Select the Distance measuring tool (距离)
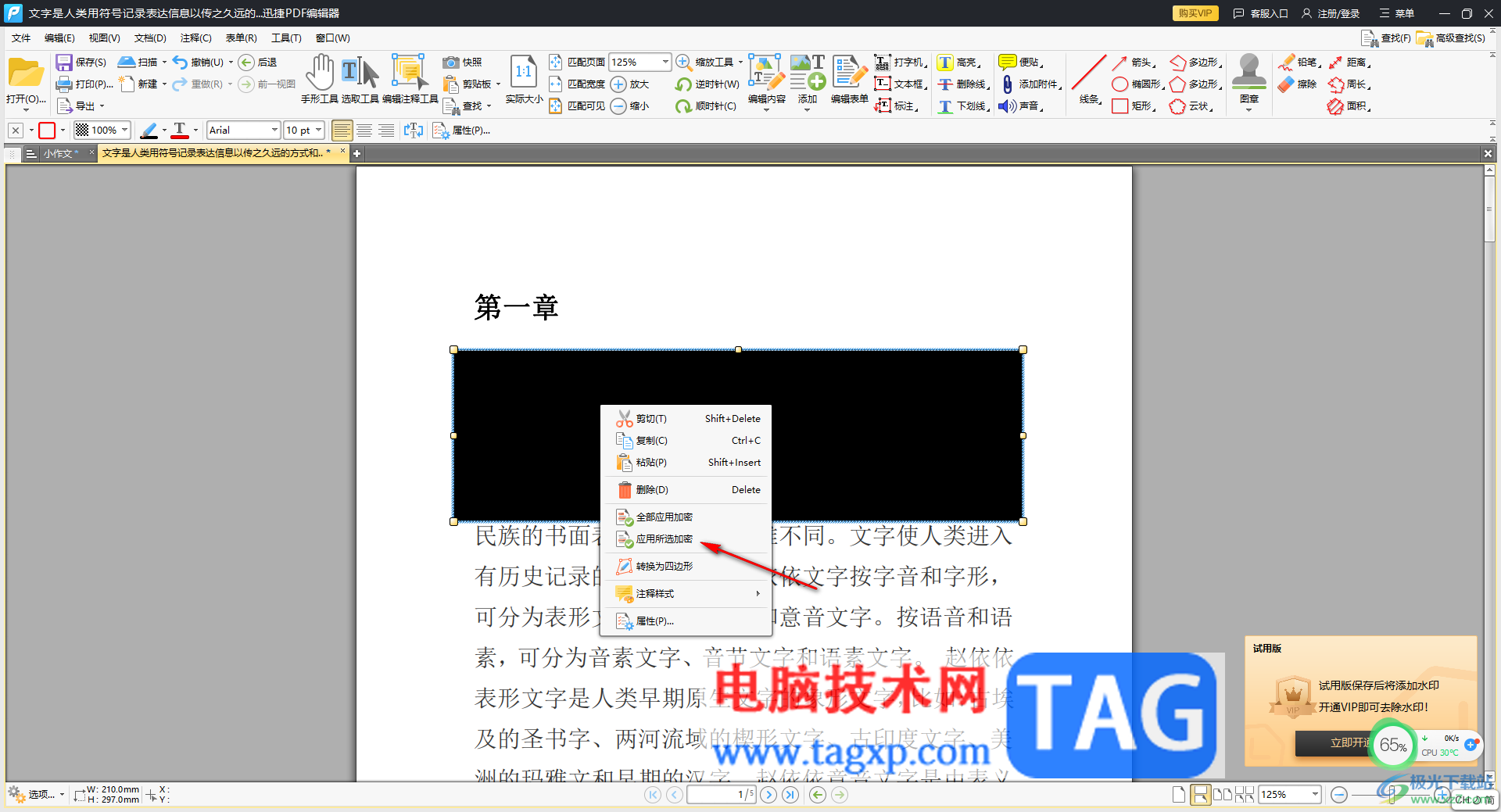This screenshot has width=1501, height=812. pyautogui.click(x=1349, y=63)
